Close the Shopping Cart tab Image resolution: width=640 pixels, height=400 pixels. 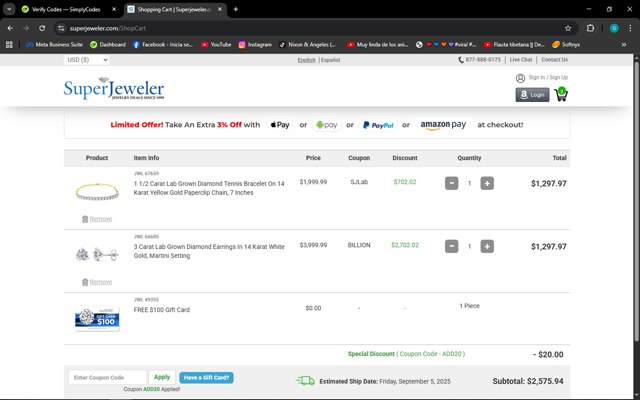[x=220, y=9]
